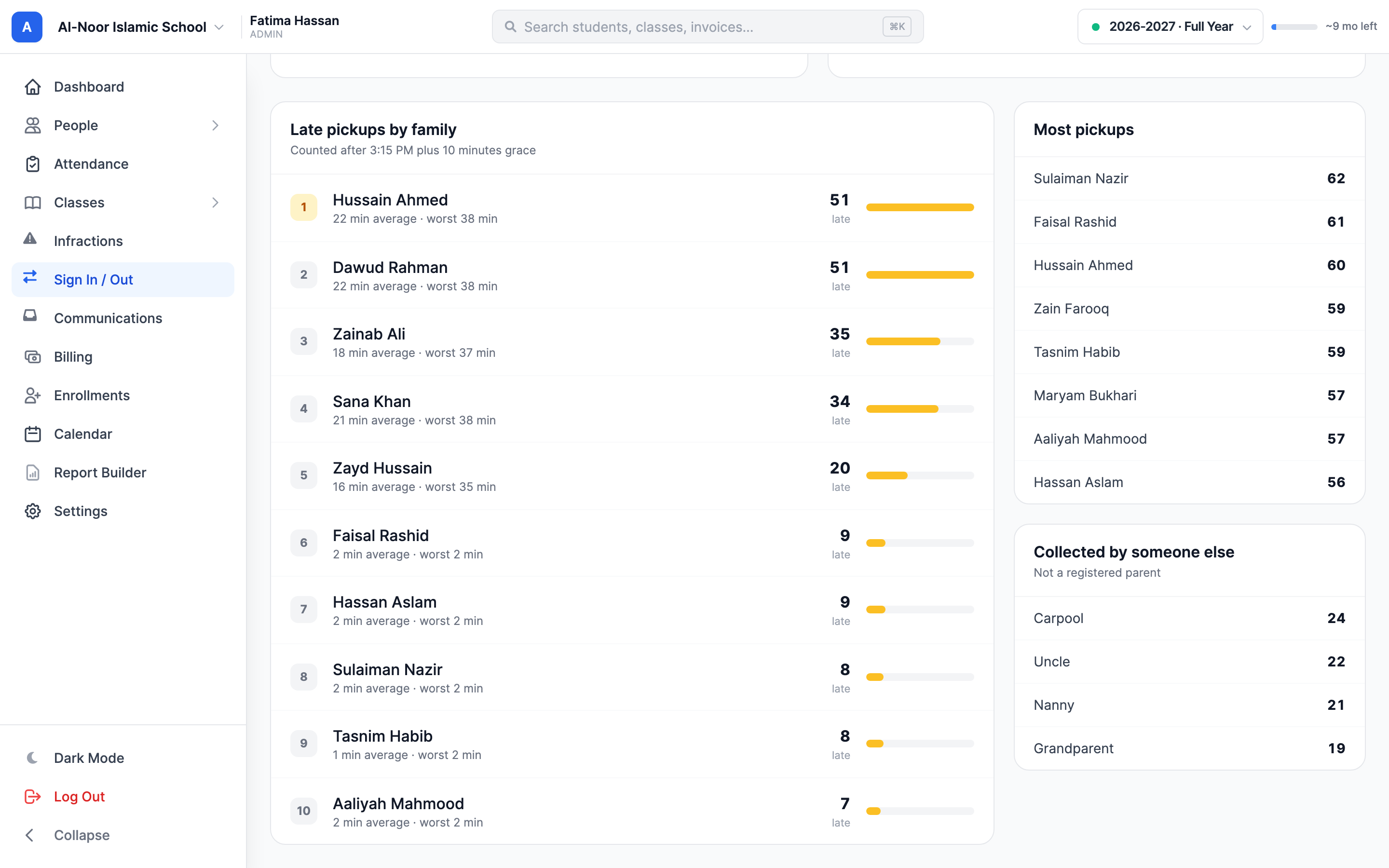This screenshot has width=1389, height=868.
Task: Click the Dashboard home icon
Action: pyautogui.click(x=33, y=87)
